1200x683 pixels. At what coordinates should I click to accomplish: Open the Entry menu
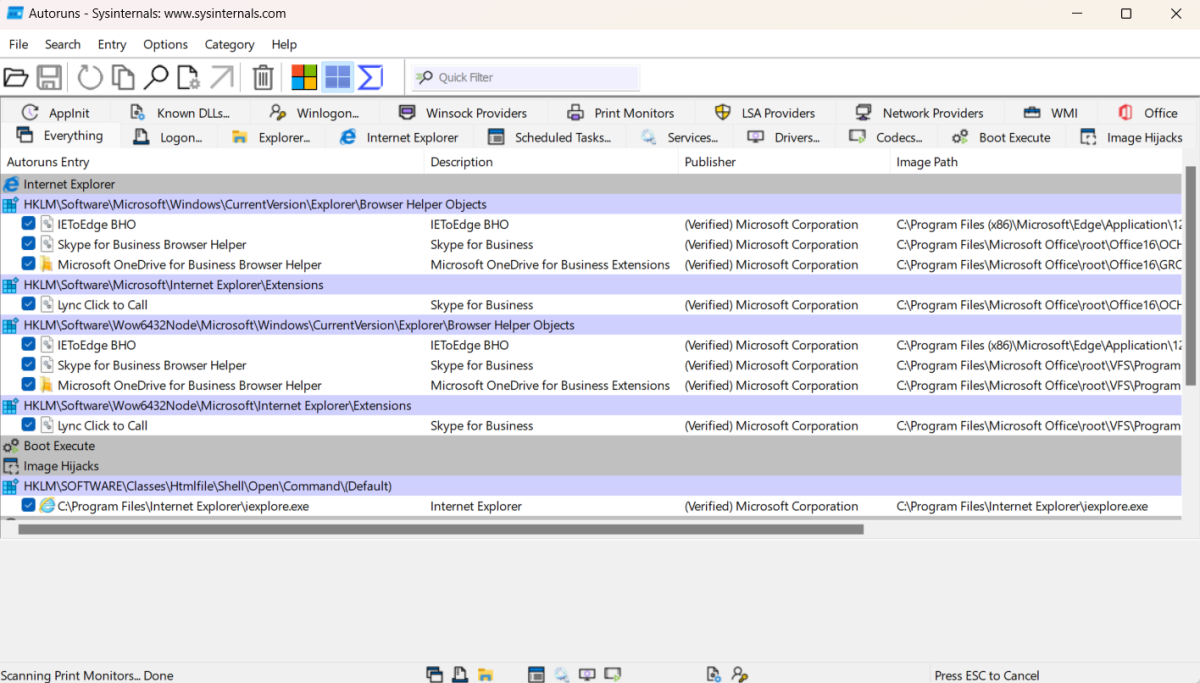112,44
